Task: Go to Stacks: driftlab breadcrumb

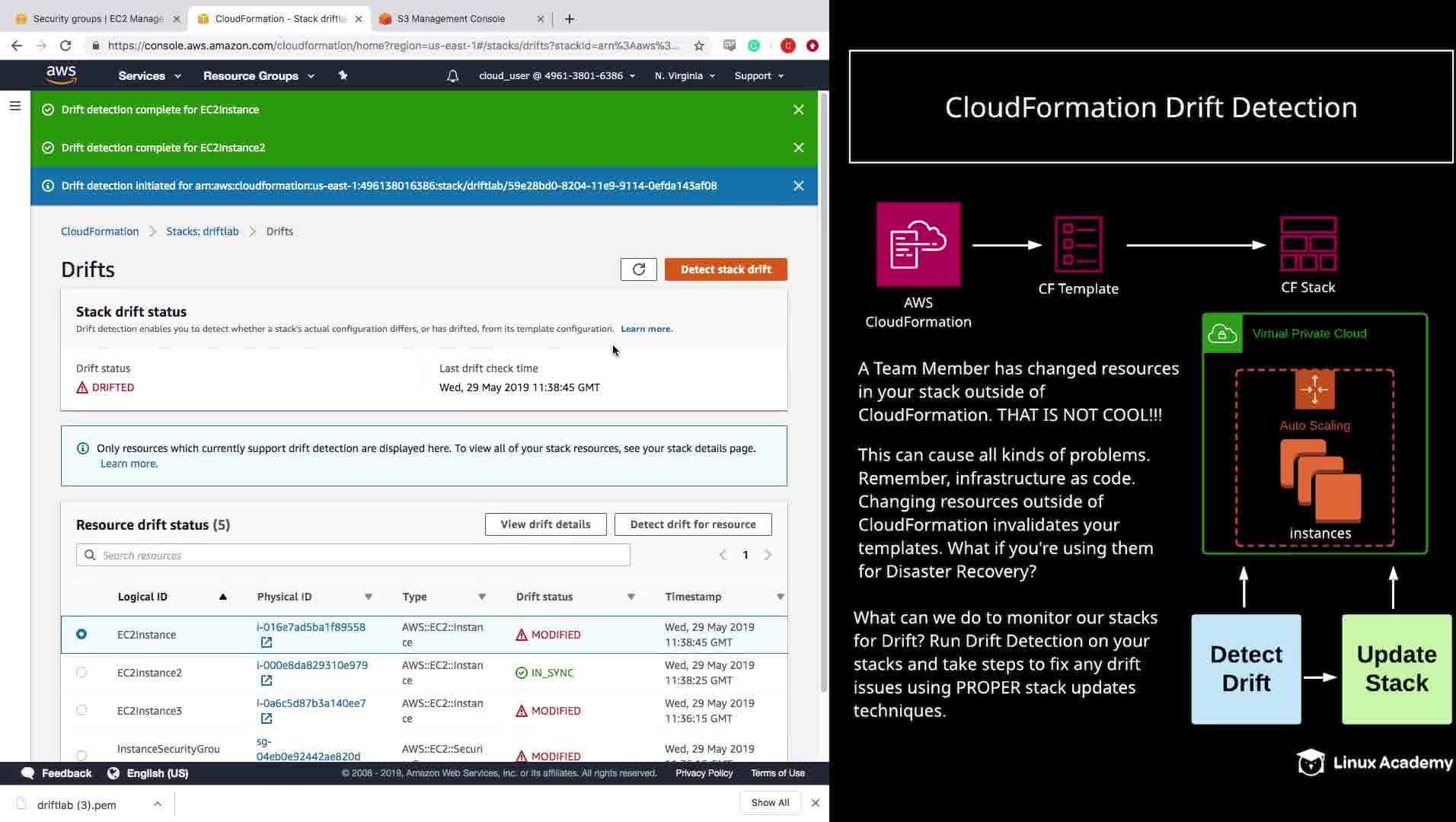Action: [203, 231]
